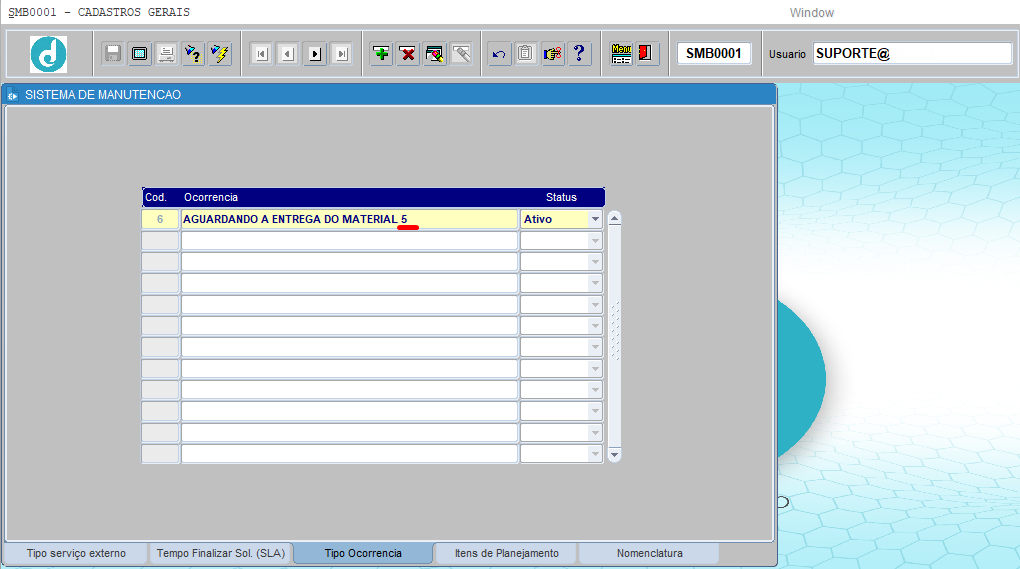Select the Nomenclatura tab
The height and width of the screenshot is (569, 1020).
pos(649,553)
